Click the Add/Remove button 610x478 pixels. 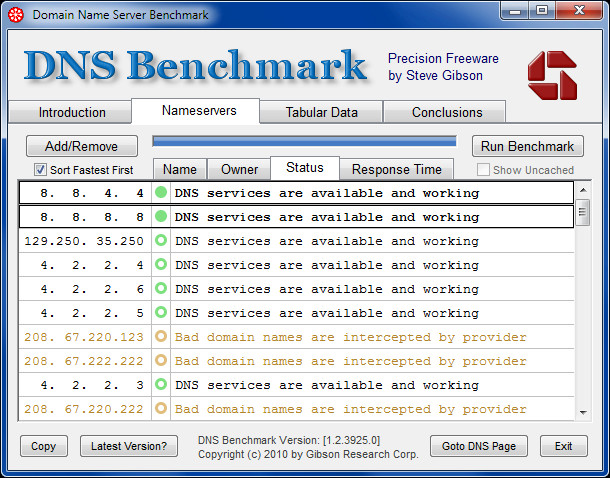tap(82, 146)
